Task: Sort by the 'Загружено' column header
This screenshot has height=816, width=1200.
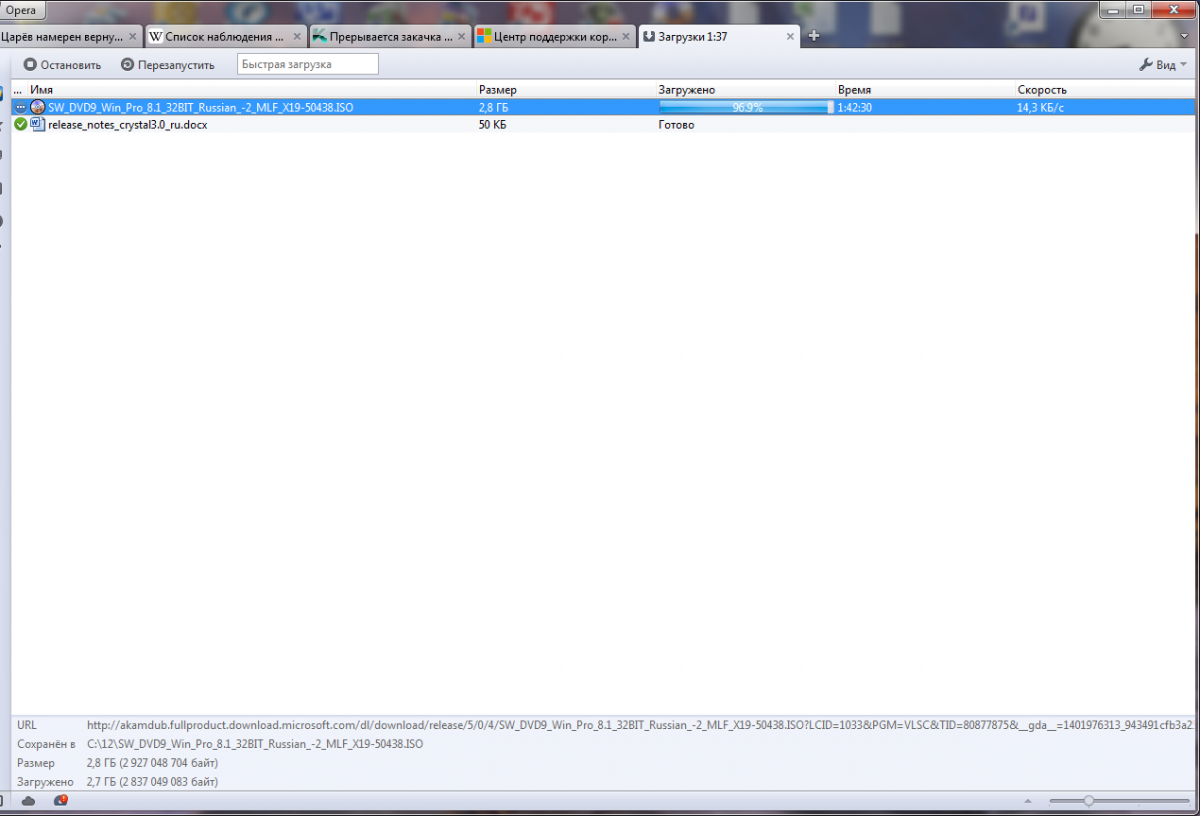Action: (745, 90)
